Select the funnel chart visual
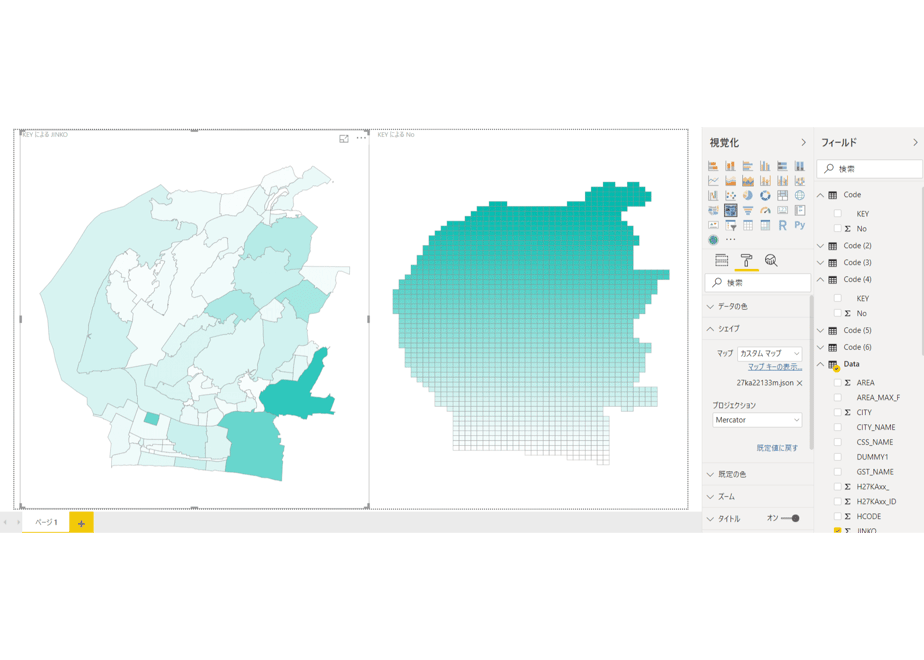This screenshot has width=924, height=660. coord(748,210)
